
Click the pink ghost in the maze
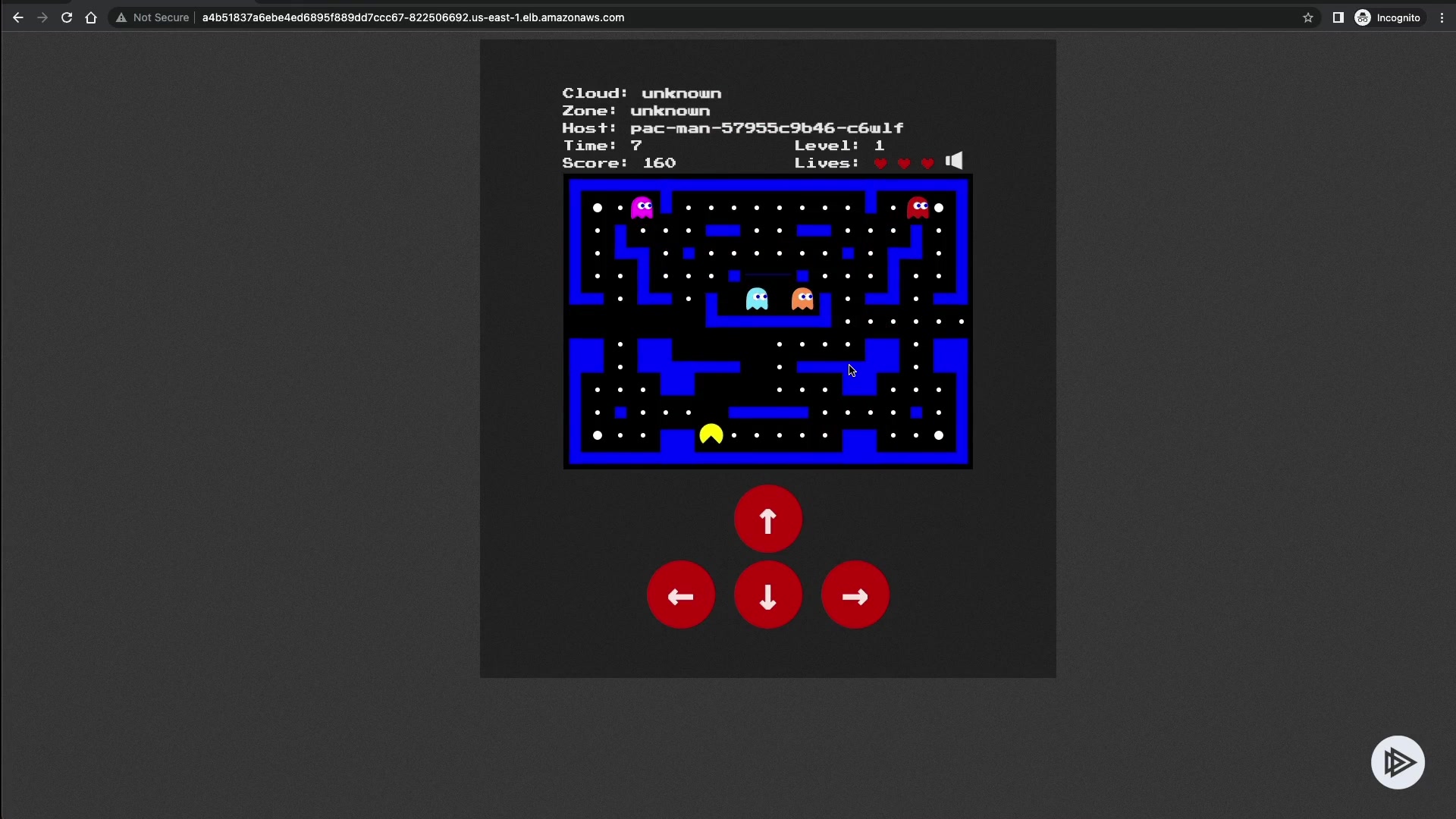pyautogui.click(x=642, y=207)
